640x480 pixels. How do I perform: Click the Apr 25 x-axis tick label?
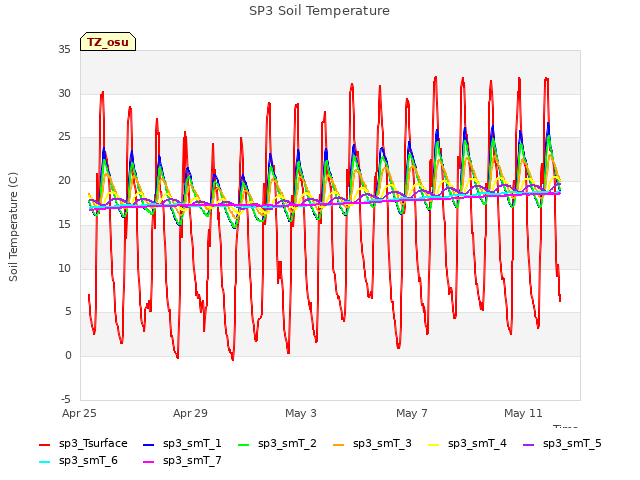click(79, 413)
